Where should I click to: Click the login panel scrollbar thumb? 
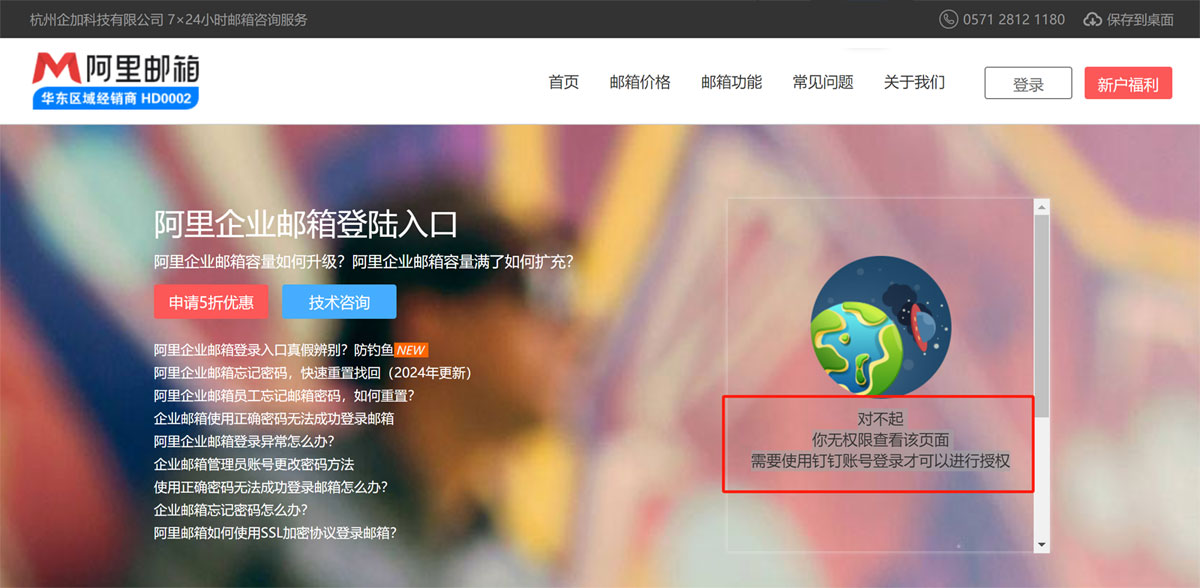tap(1041, 315)
